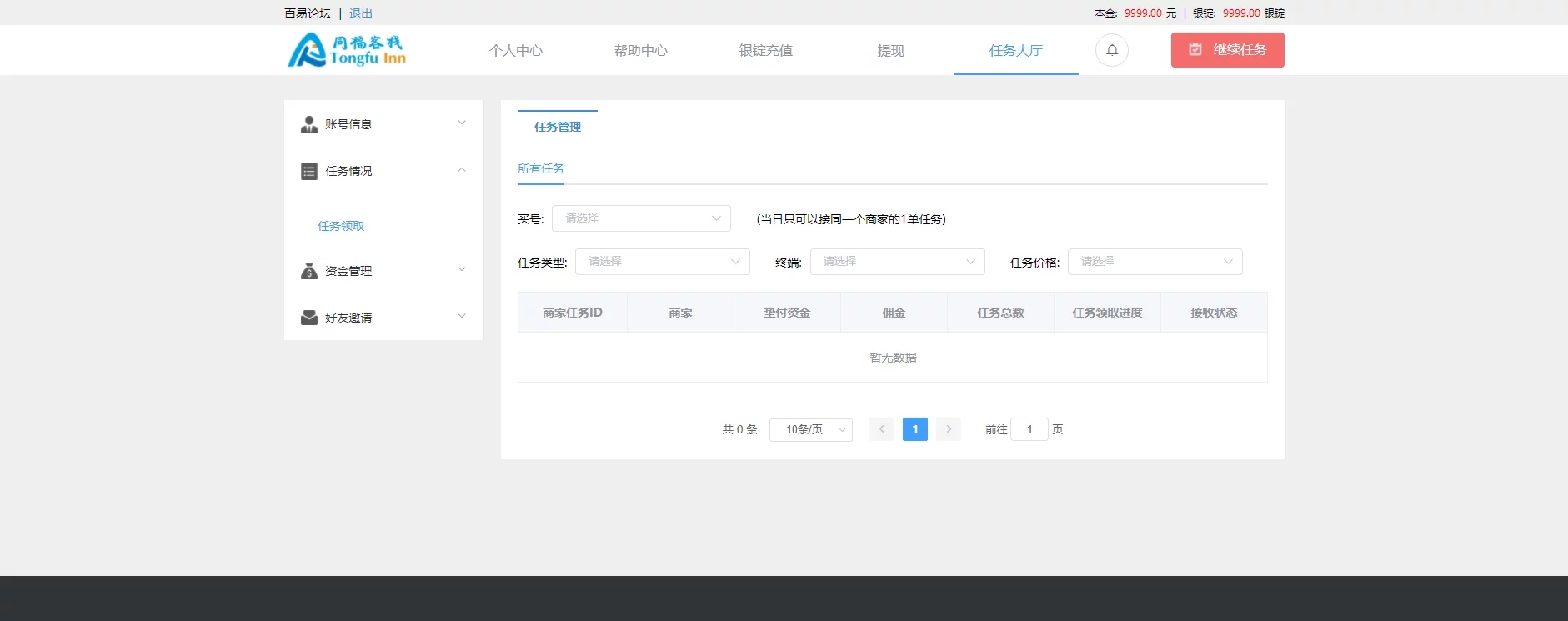Open the 银锭充值 nav item
Image resolution: width=1568 pixels, height=621 pixels.
pyautogui.click(x=765, y=51)
